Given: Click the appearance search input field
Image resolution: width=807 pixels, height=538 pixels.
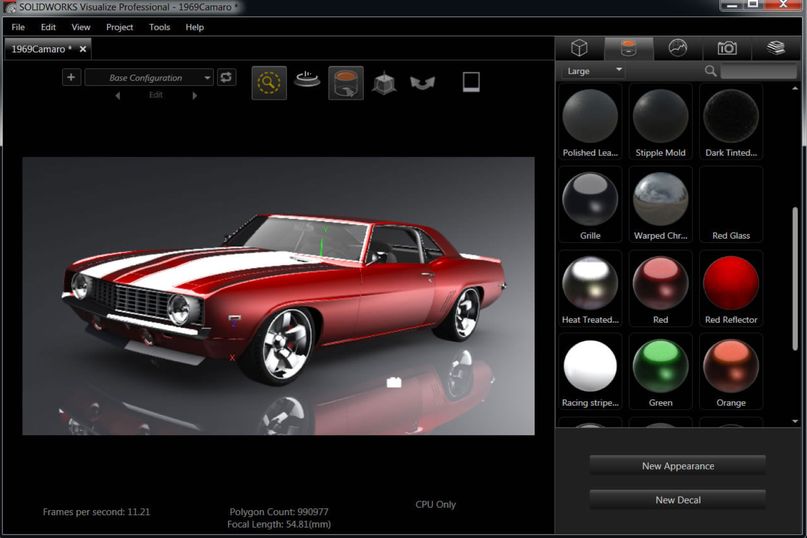Looking at the screenshot, I should tap(758, 71).
